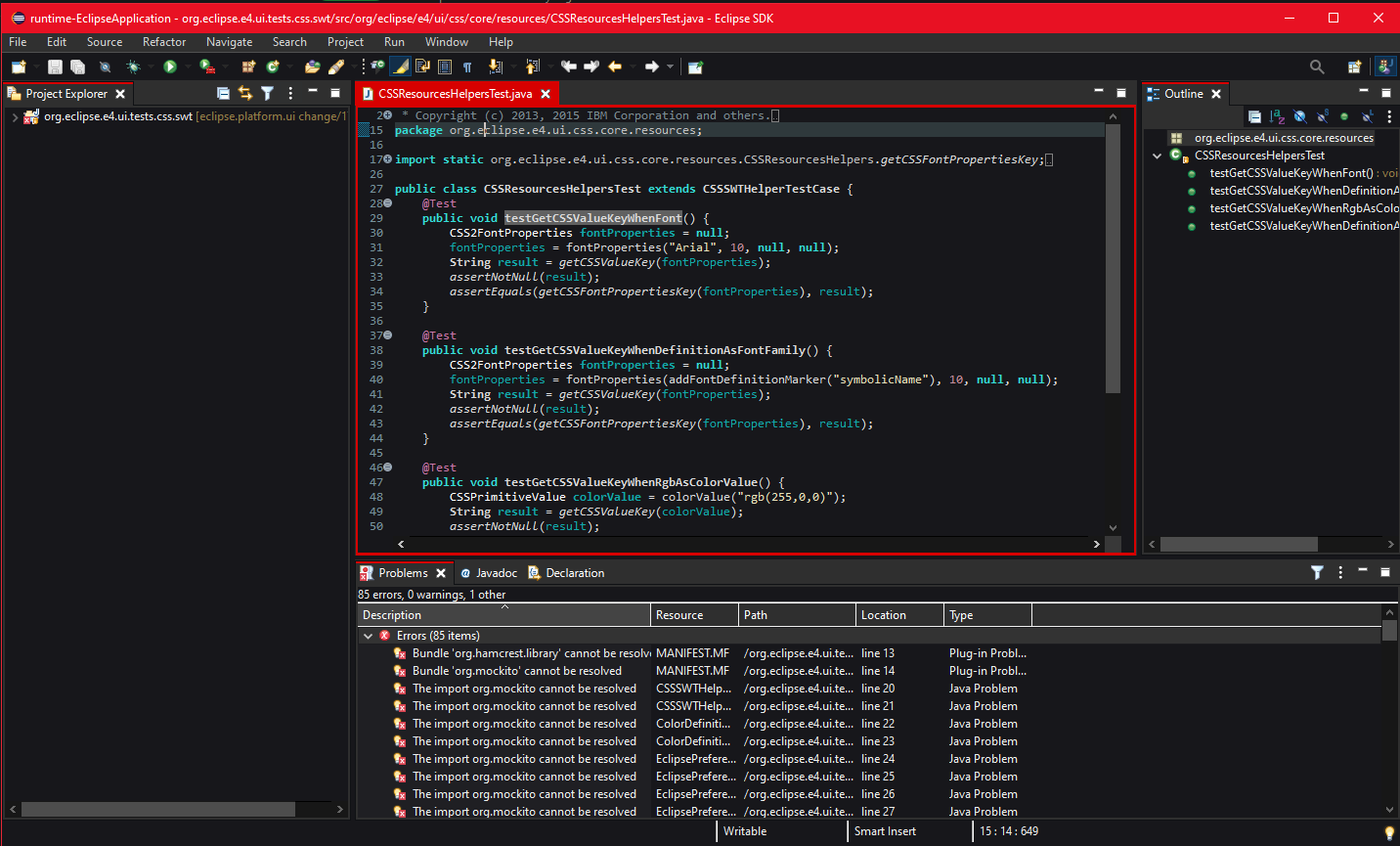Click Collapse All in Project Explorer toolbar
The height and width of the screenshot is (846, 1400).
tap(224, 93)
